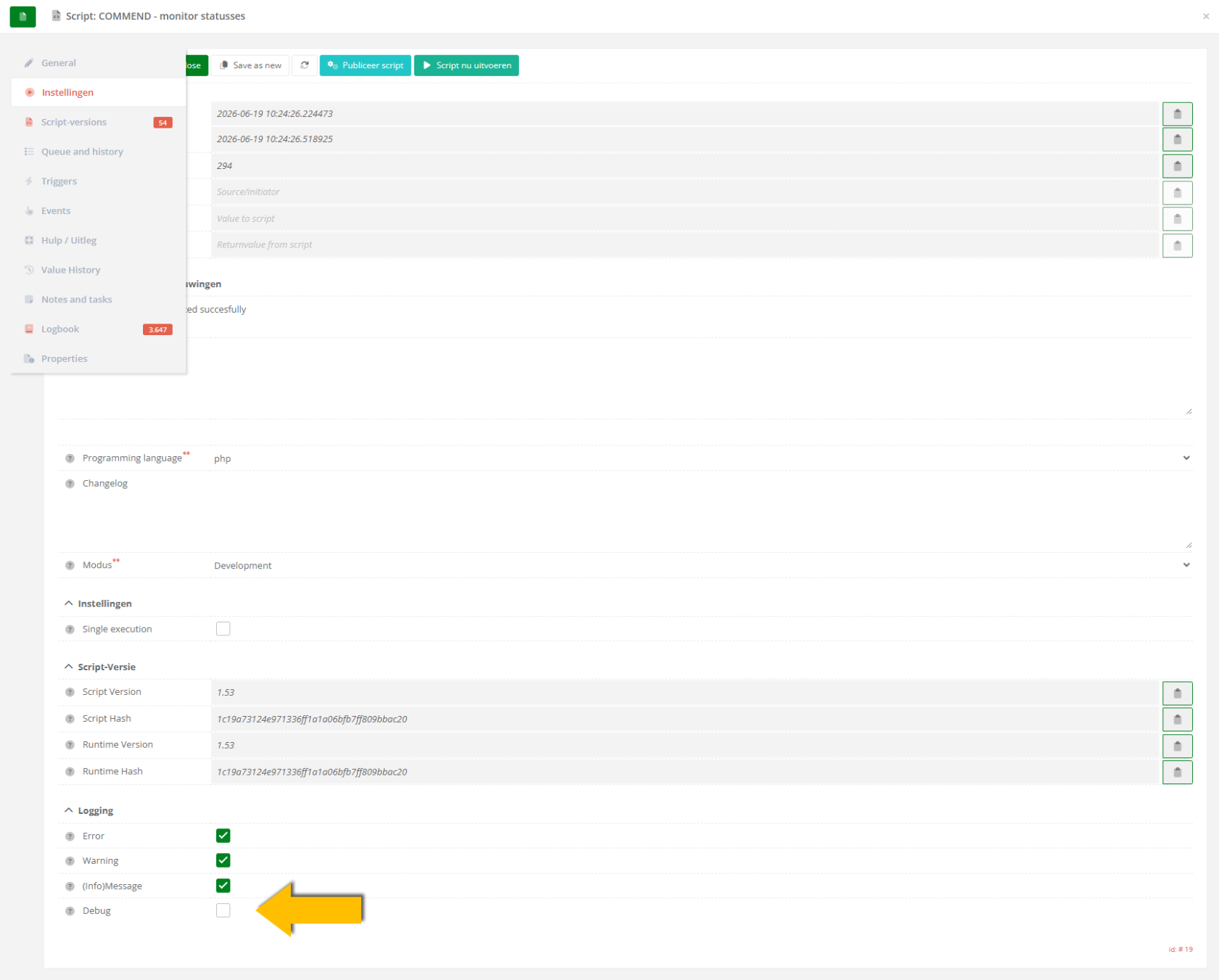Open the Events menu item
Image resolution: width=1219 pixels, height=980 pixels.
[x=99, y=211]
